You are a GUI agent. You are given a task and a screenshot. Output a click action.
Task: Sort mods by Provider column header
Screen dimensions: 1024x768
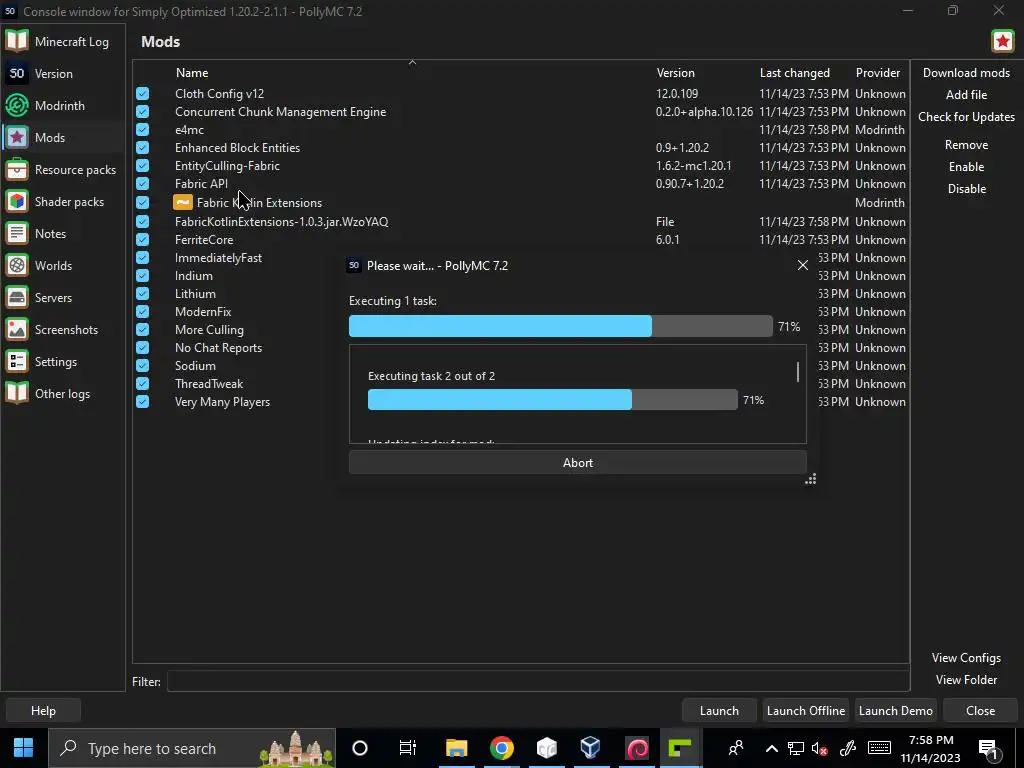880,72
